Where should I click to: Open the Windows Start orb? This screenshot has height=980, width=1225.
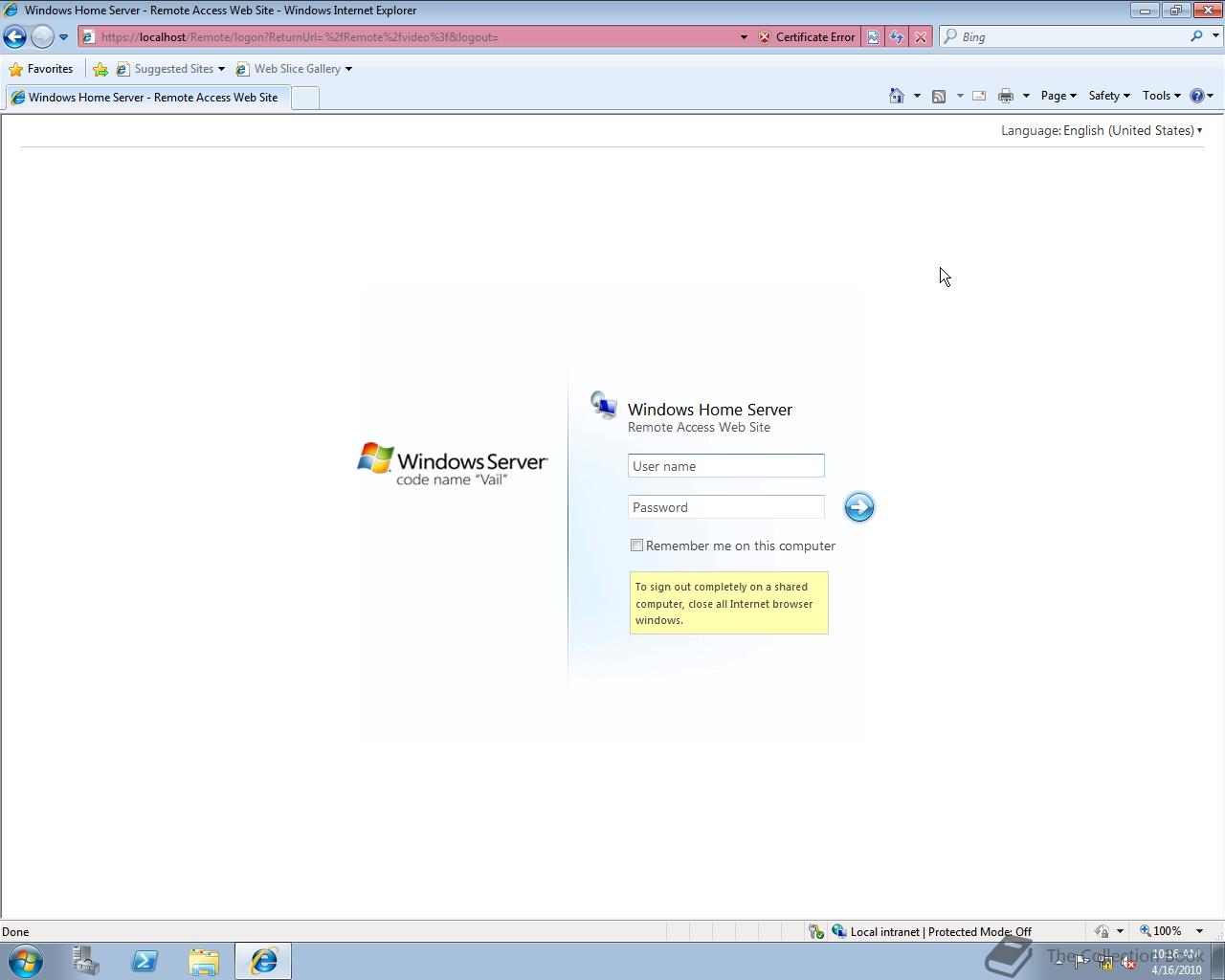26,961
